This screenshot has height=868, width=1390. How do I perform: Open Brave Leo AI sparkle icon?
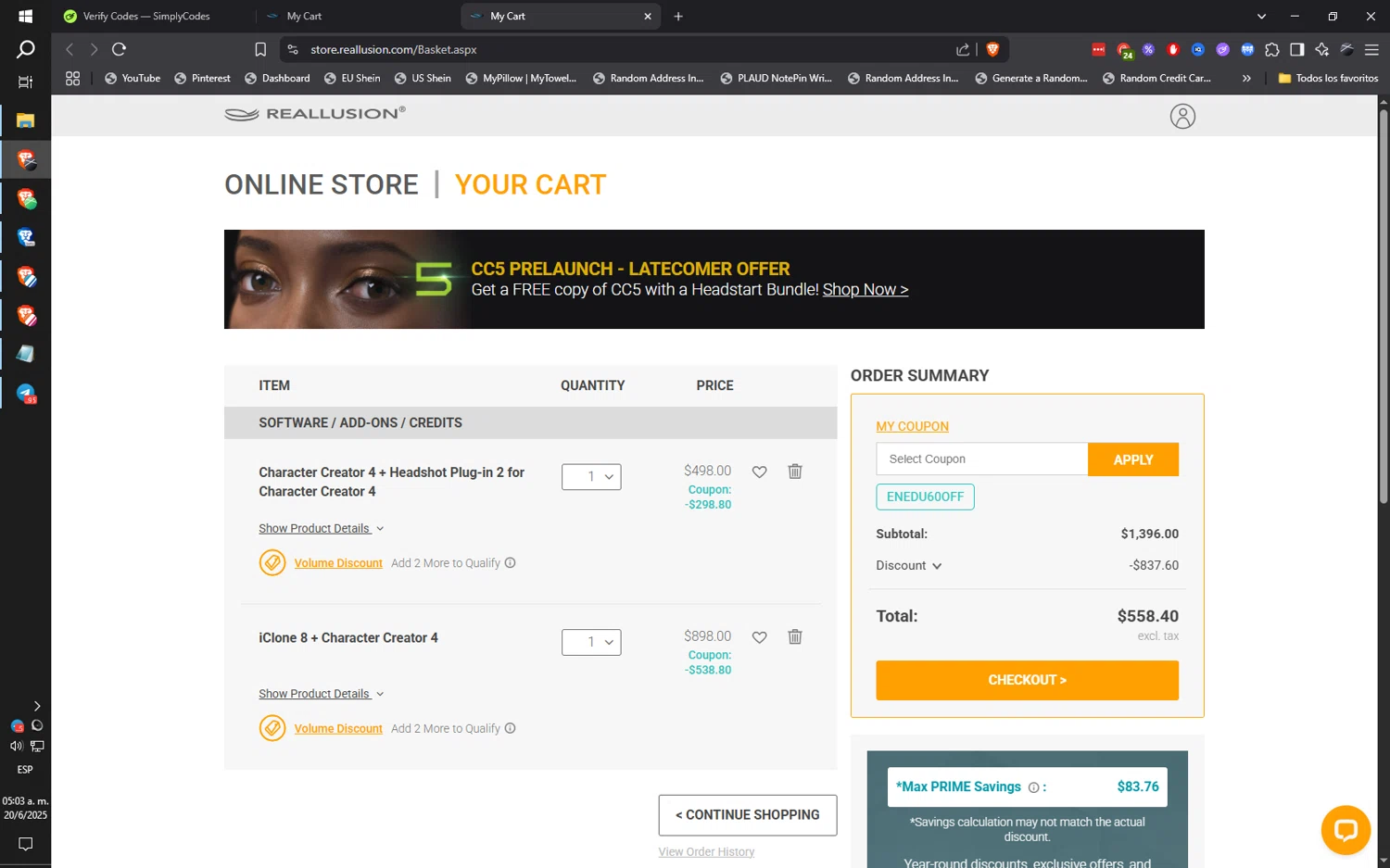pyautogui.click(x=1322, y=49)
